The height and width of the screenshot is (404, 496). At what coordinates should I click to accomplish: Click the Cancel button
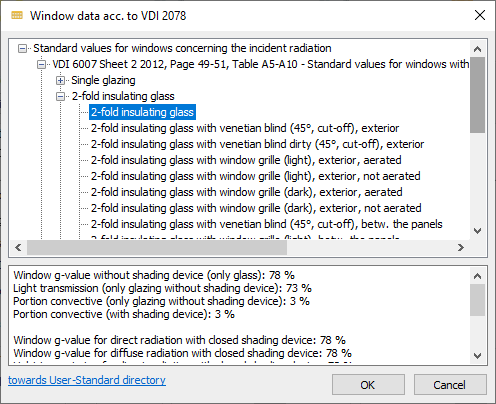(450, 385)
